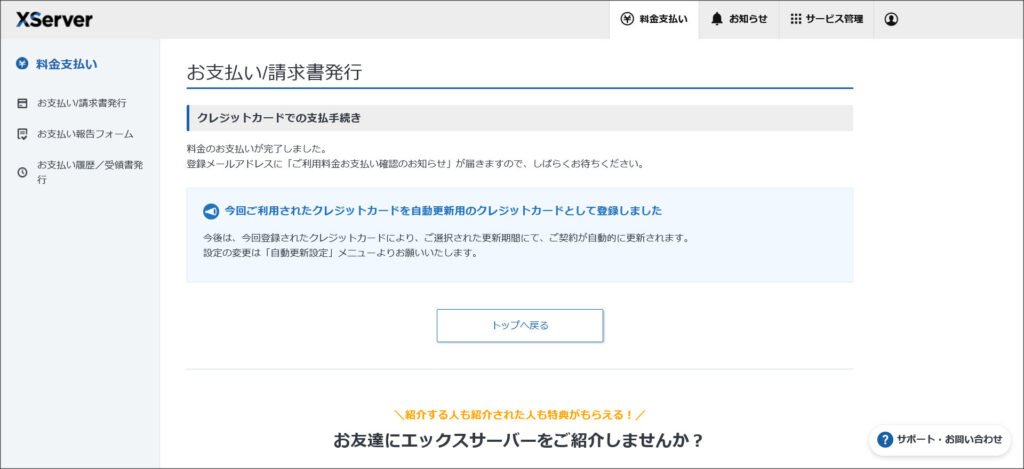Viewport: 1024px width, 469px height.
Task: Click the XServer logo
Action: point(54,20)
